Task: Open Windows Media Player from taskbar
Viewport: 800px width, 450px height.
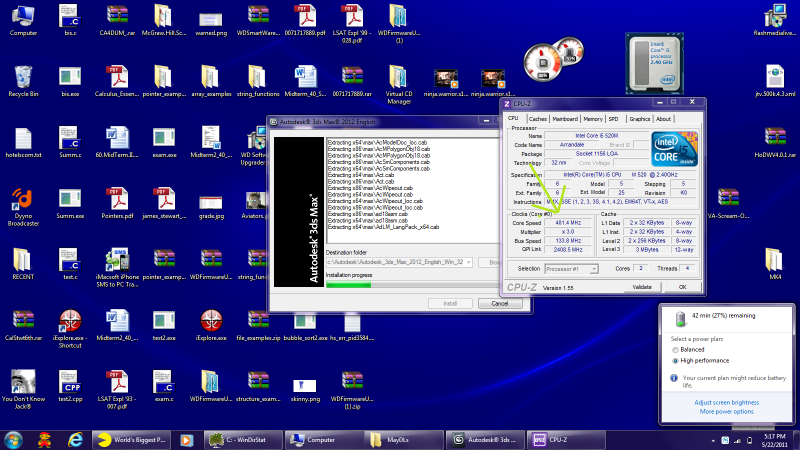Action: pyautogui.click(x=186, y=440)
